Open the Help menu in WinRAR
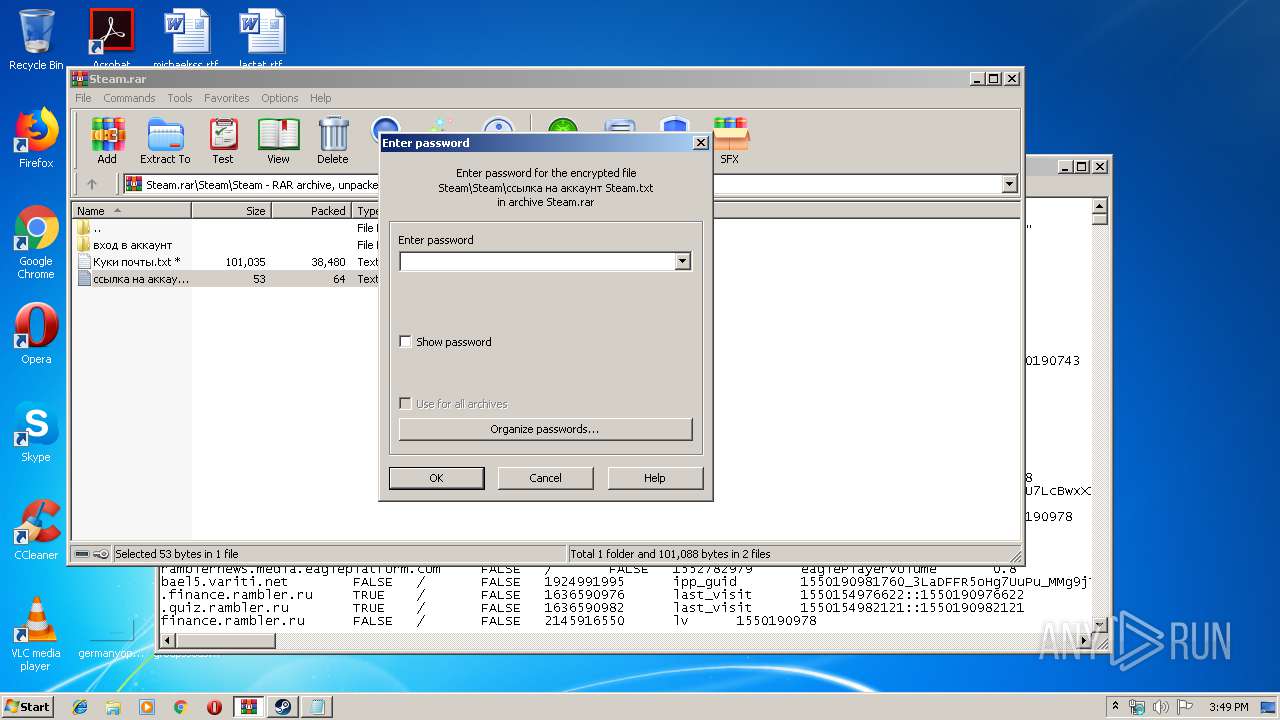The height and width of the screenshot is (720, 1280). (320, 98)
